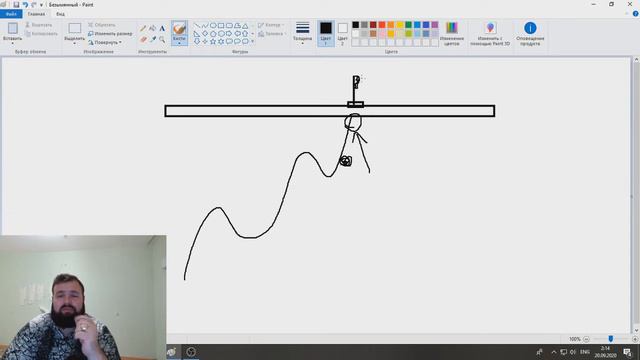Choose the straight line shape
Viewport: 640px width, 360px height.
[197, 25]
